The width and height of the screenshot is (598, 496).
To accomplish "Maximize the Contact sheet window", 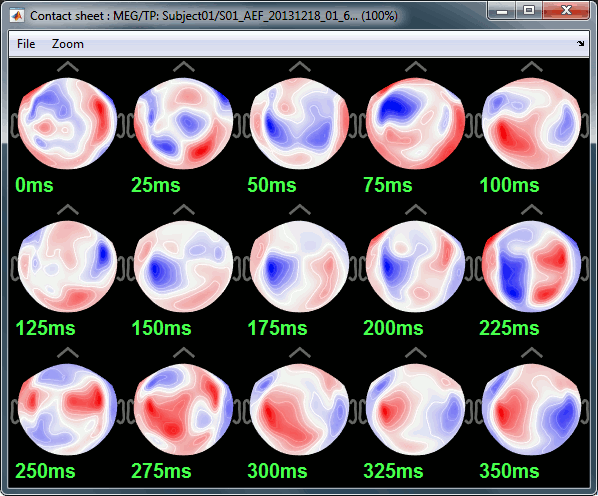I will [529, 10].
